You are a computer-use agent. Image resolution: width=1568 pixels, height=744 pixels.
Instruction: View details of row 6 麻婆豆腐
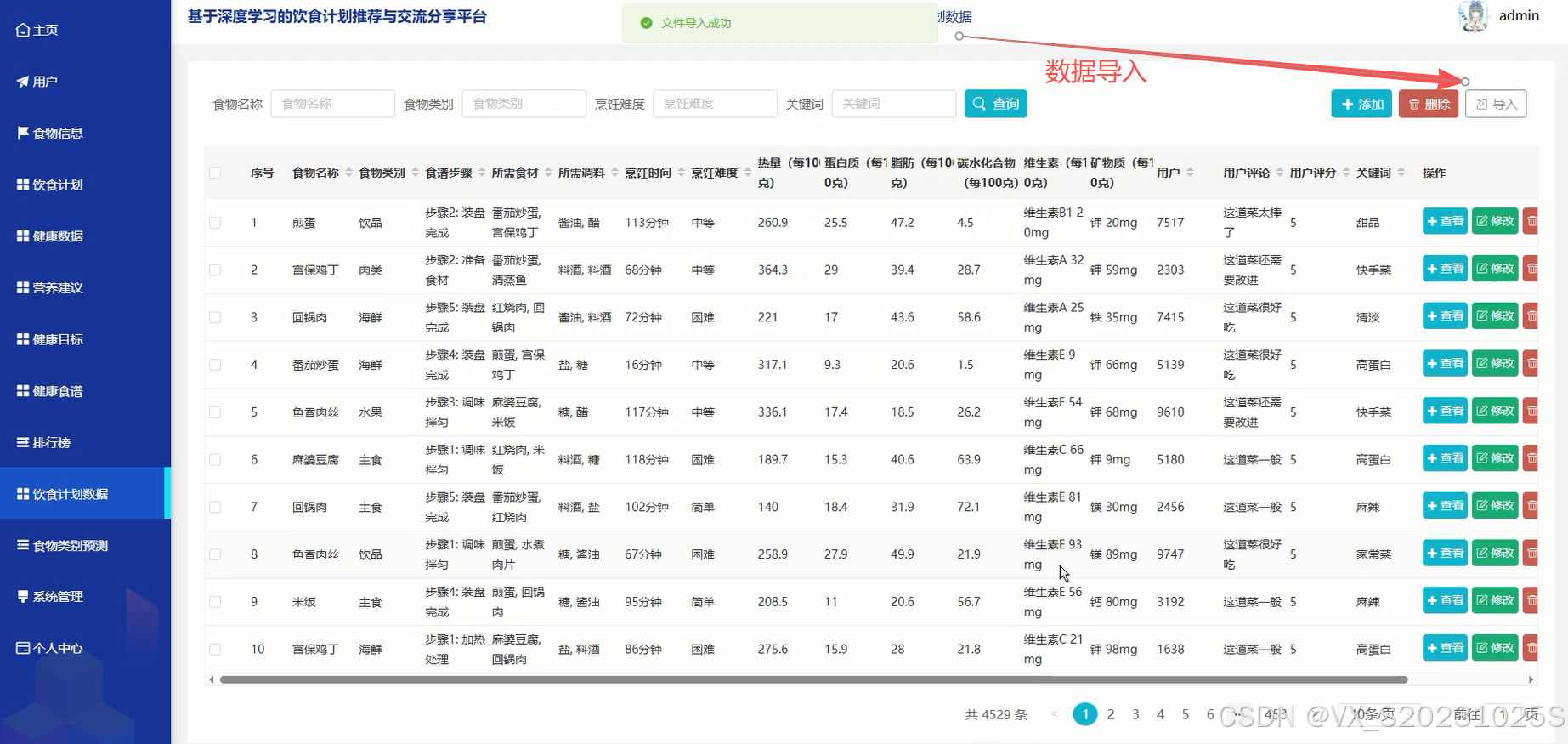(1445, 458)
